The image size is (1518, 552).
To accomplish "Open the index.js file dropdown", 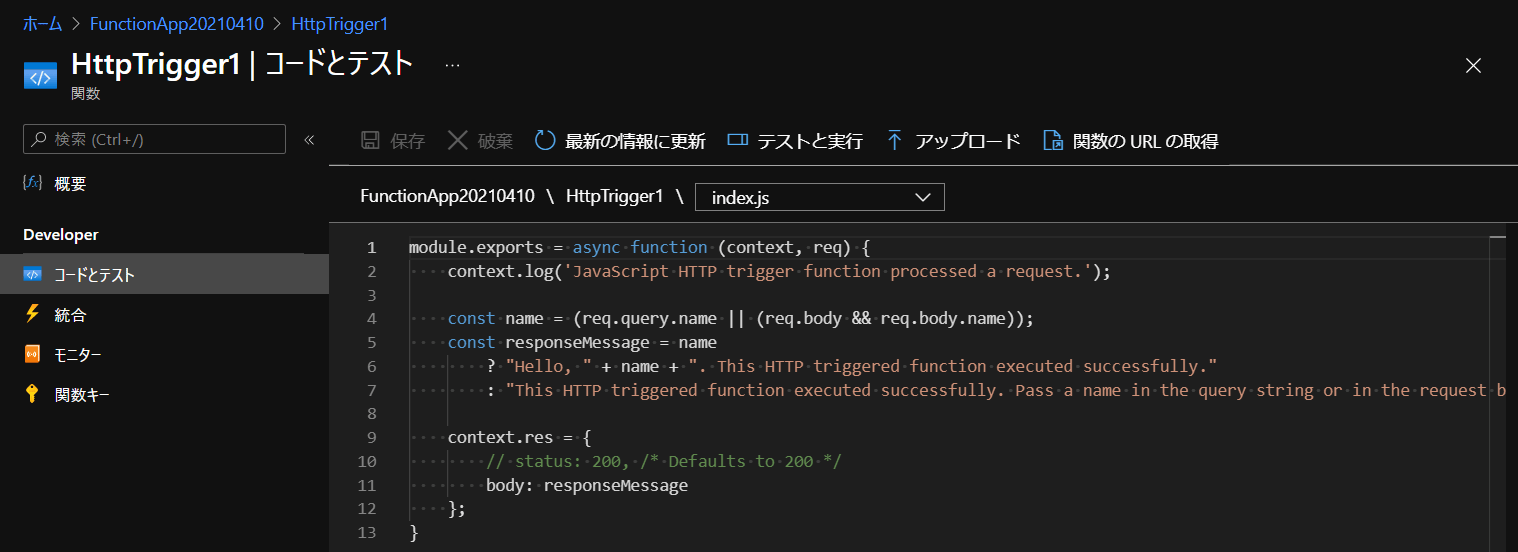I will coord(820,197).
